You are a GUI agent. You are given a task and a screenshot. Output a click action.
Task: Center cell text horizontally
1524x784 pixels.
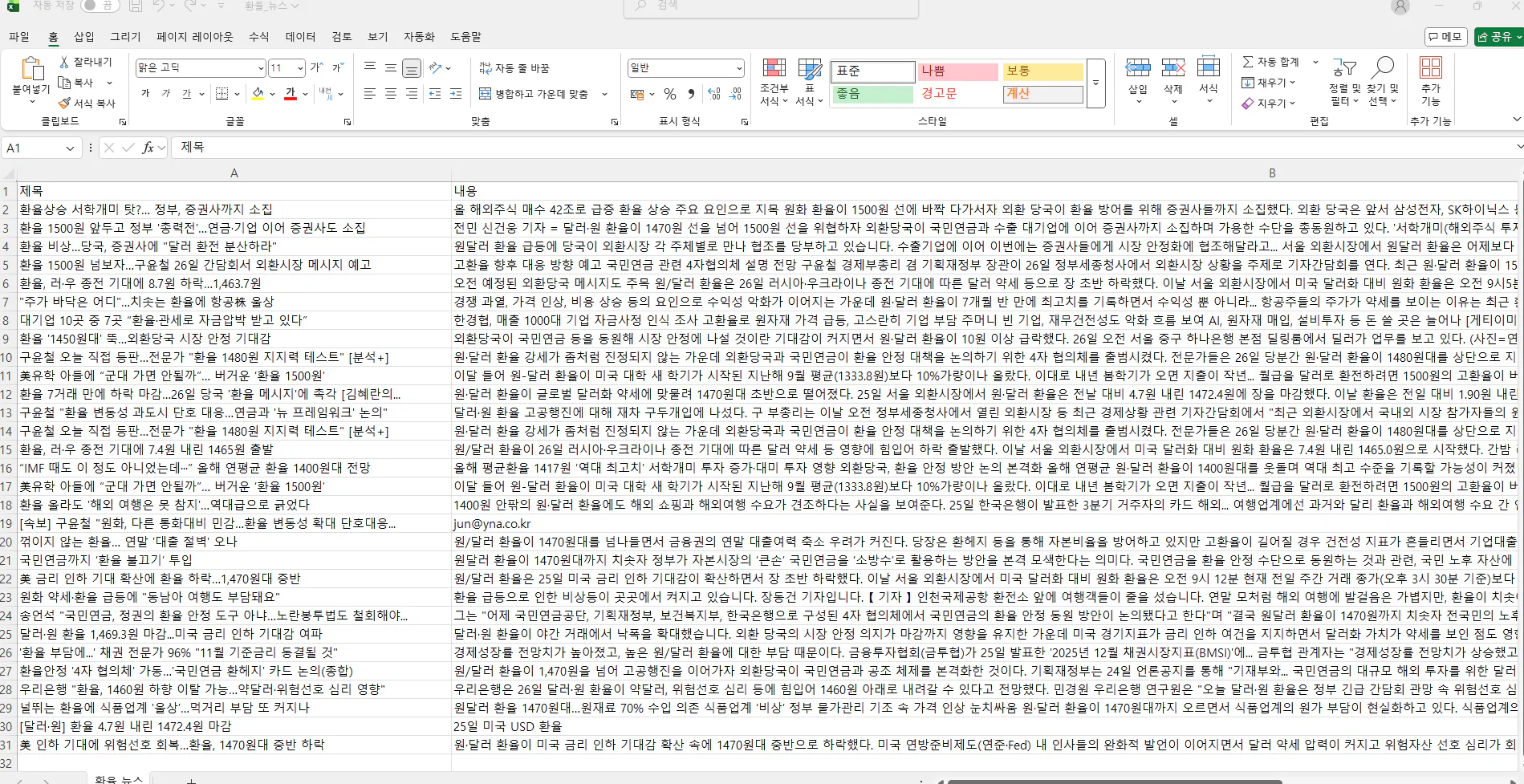391,94
